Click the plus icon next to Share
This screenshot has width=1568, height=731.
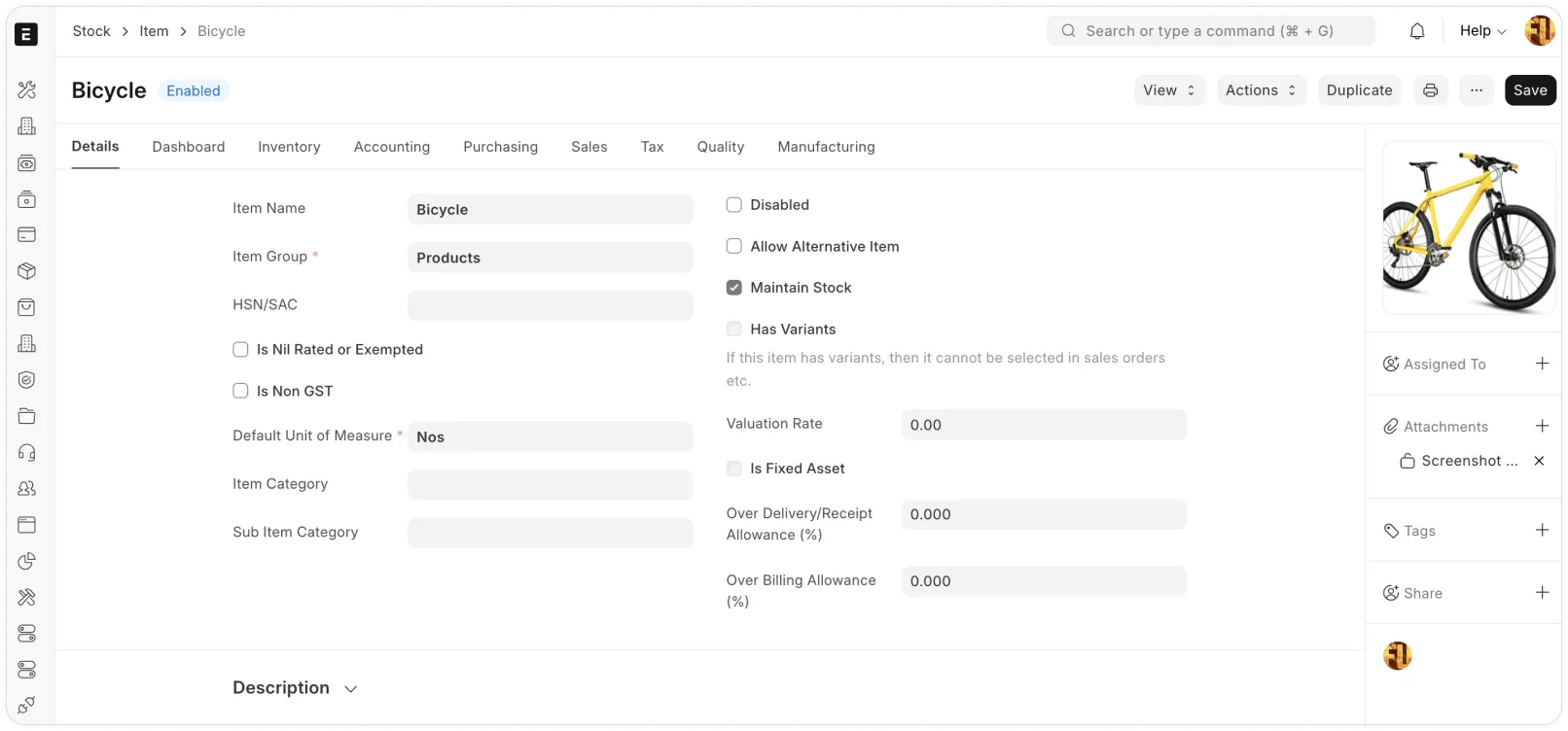tap(1542, 592)
